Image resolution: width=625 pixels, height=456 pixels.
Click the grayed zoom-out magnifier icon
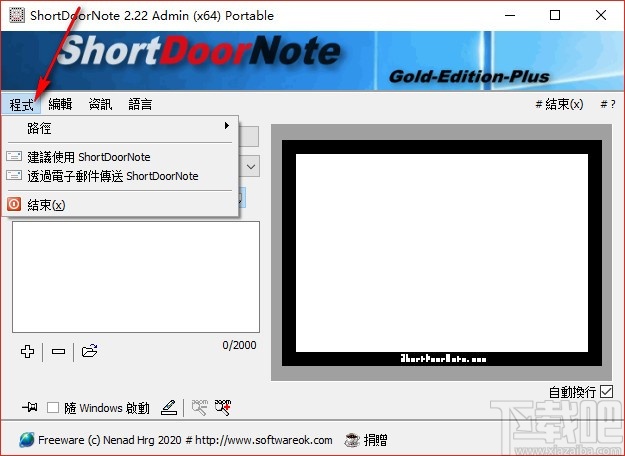200,407
